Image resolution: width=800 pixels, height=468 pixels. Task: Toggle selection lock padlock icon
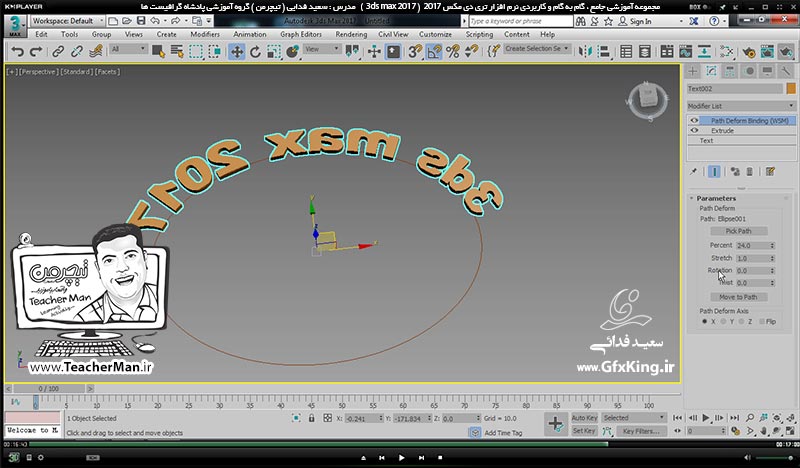311,418
